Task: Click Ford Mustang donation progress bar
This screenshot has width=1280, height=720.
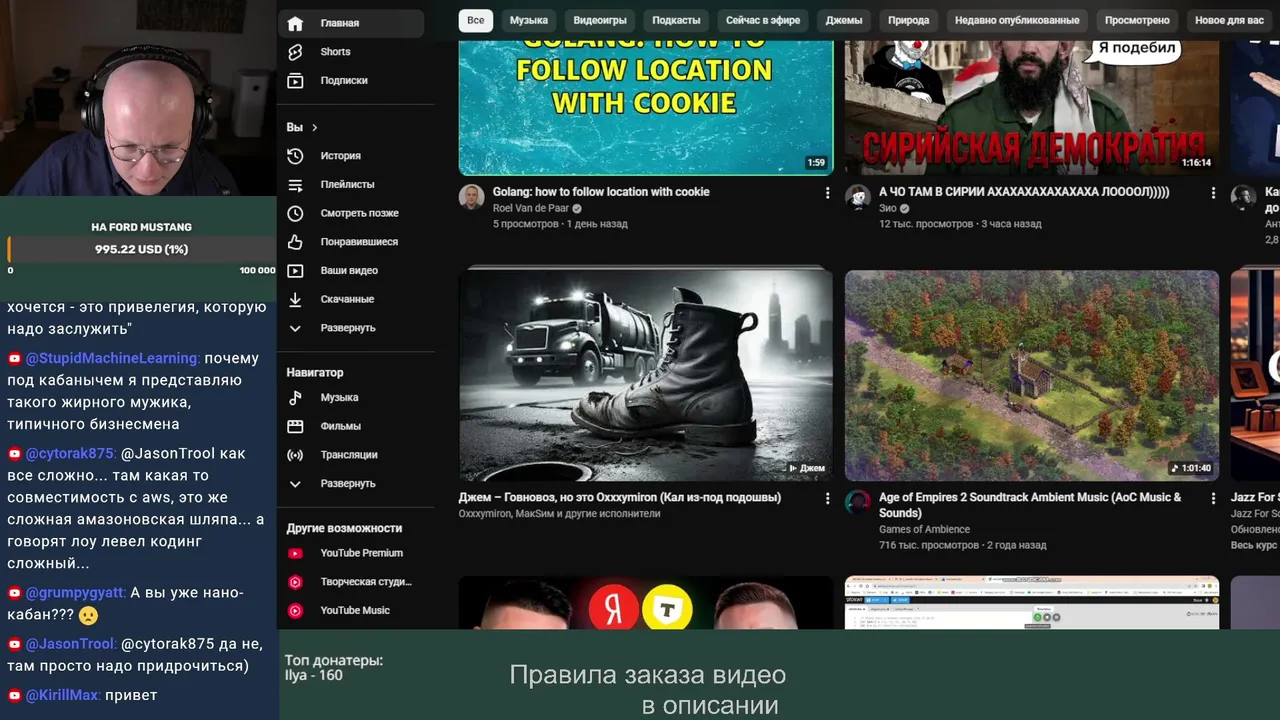Action: pos(141,249)
